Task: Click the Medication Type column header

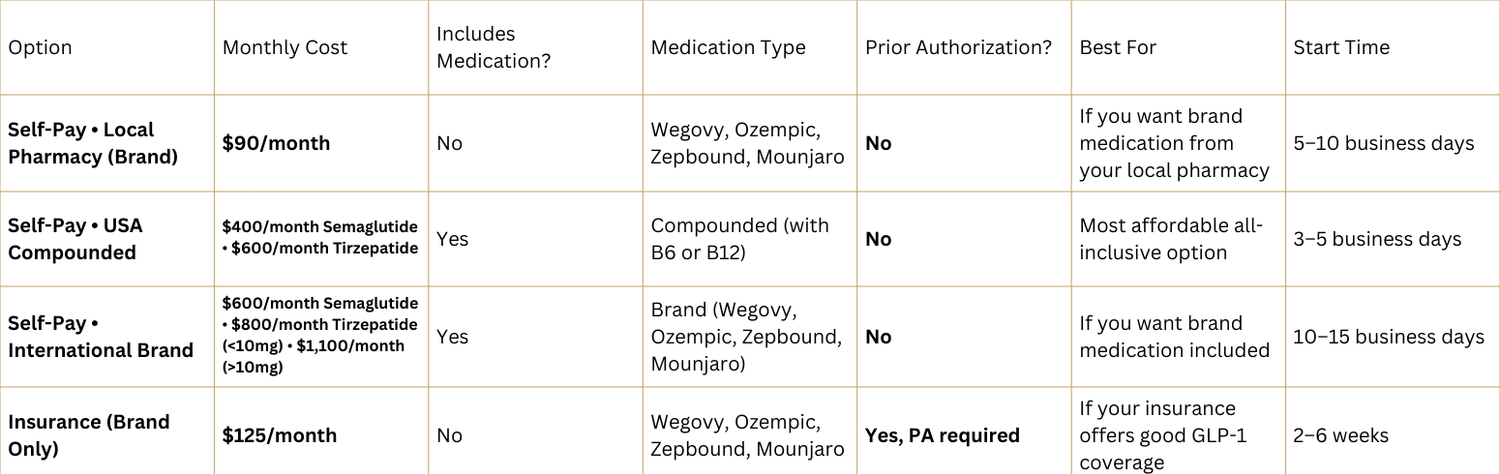Action: click(728, 48)
